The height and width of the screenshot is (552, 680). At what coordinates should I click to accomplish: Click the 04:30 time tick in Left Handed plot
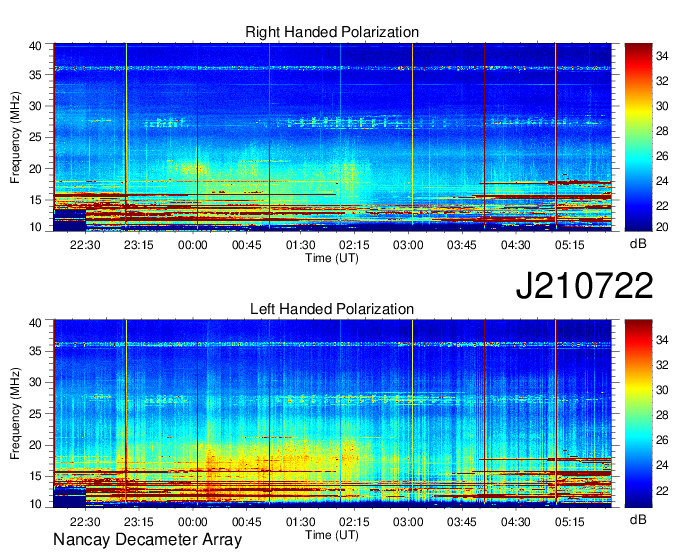516,522
